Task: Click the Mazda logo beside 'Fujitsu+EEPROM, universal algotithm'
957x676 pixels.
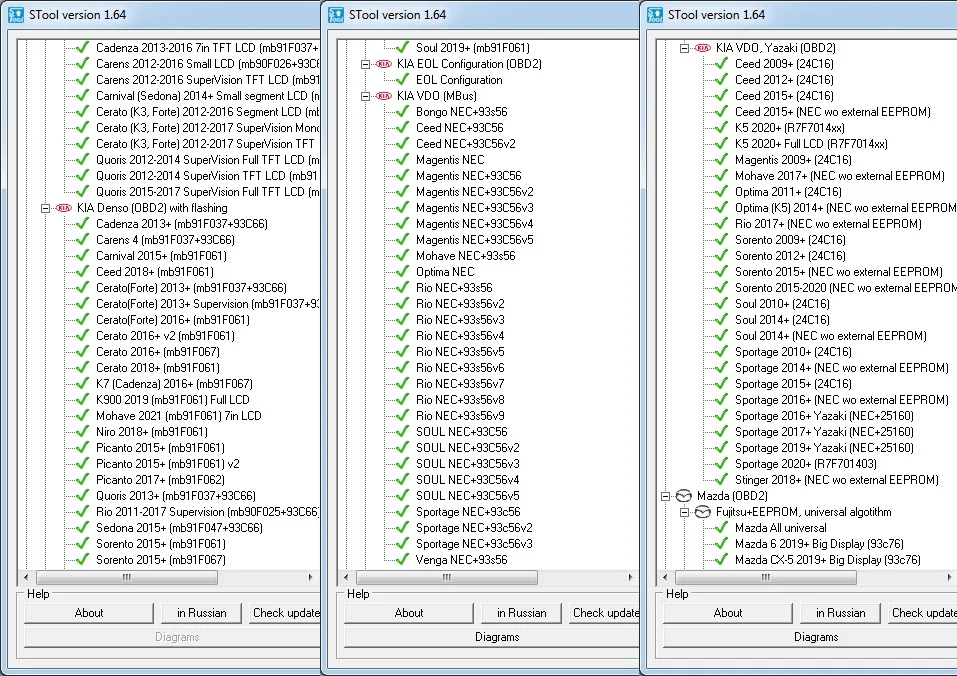Action: coord(702,512)
